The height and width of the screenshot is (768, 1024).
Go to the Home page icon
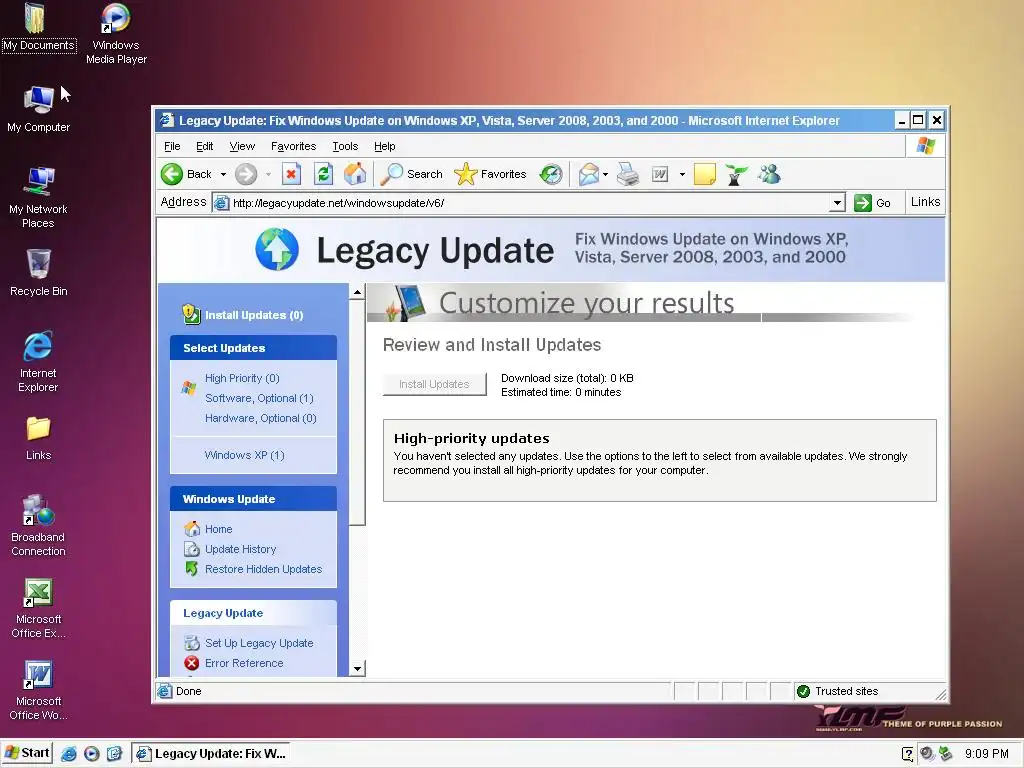coord(355,174)
